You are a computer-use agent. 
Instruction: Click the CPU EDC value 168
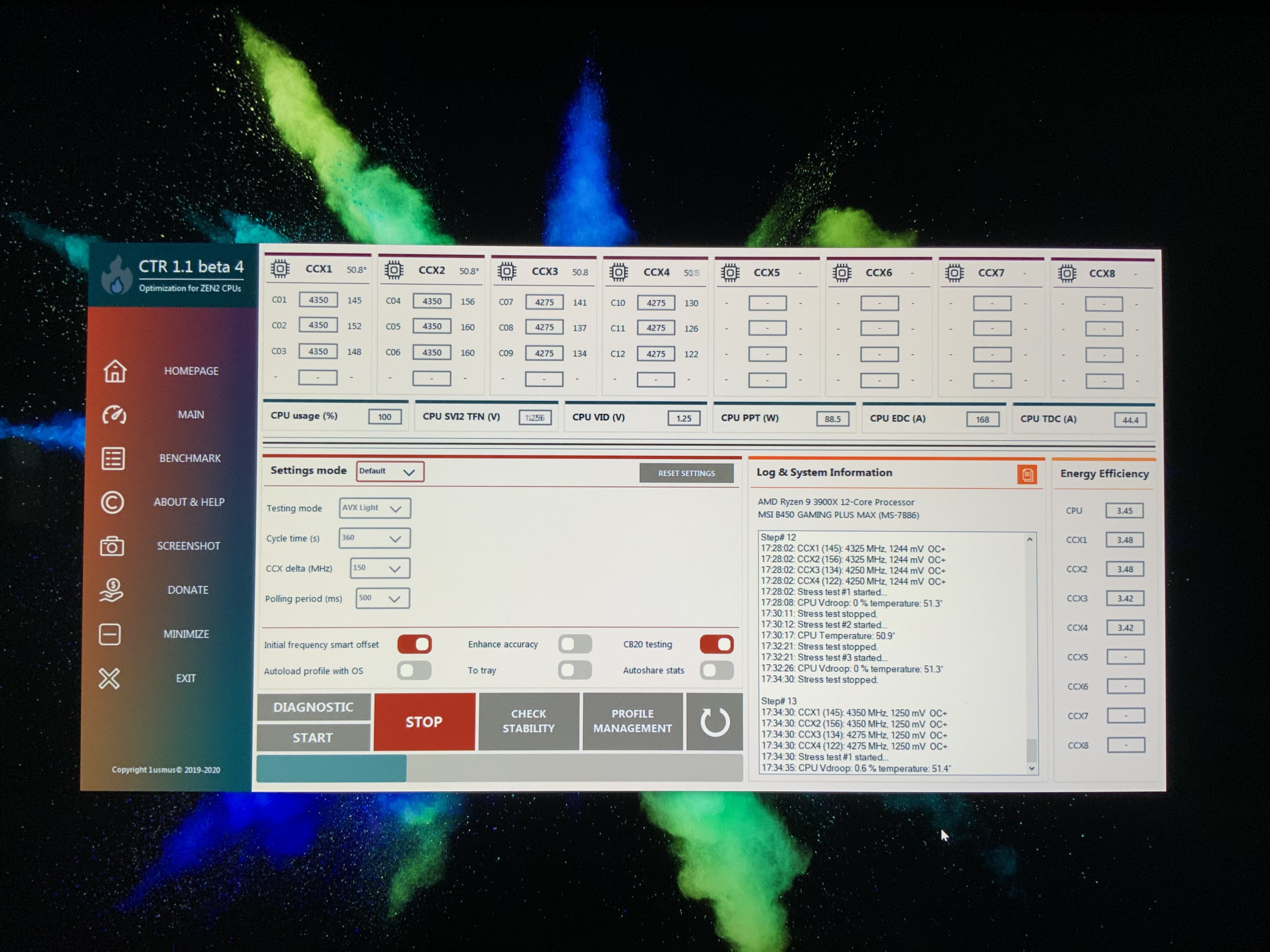982,419
